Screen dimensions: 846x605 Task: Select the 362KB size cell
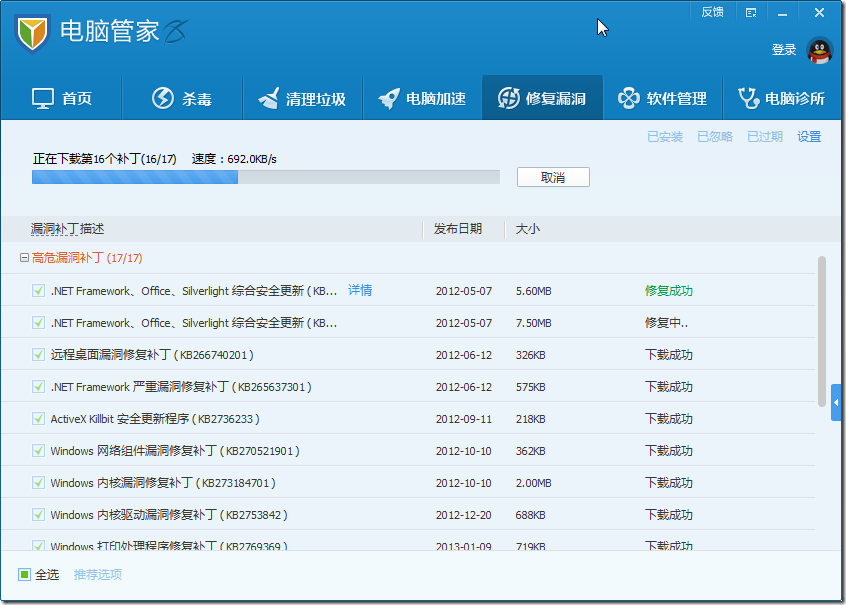click(530, 451)
